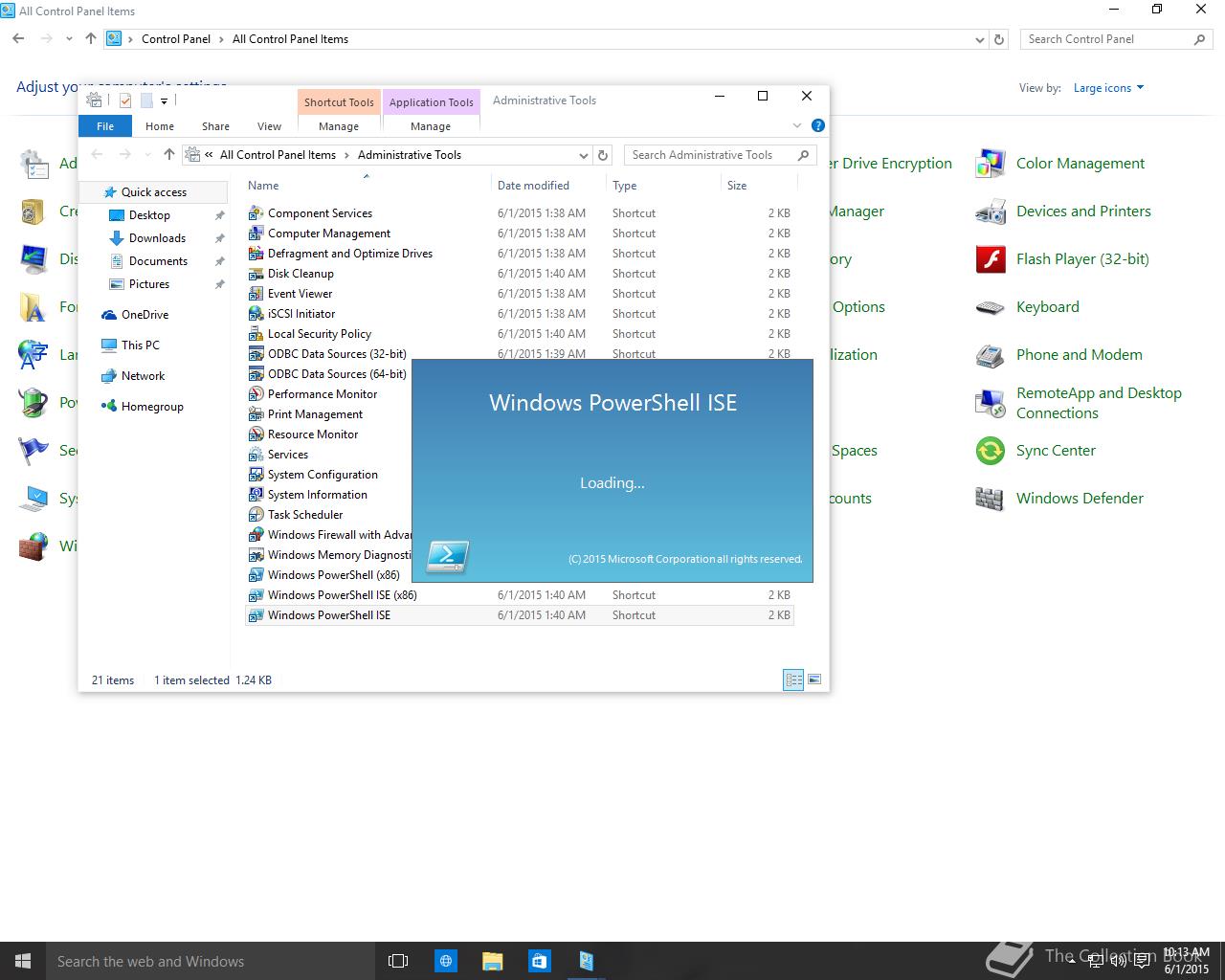Open the Keyboard control panel link
The image size is (1225, 980).
click(x=1047, y=307)
